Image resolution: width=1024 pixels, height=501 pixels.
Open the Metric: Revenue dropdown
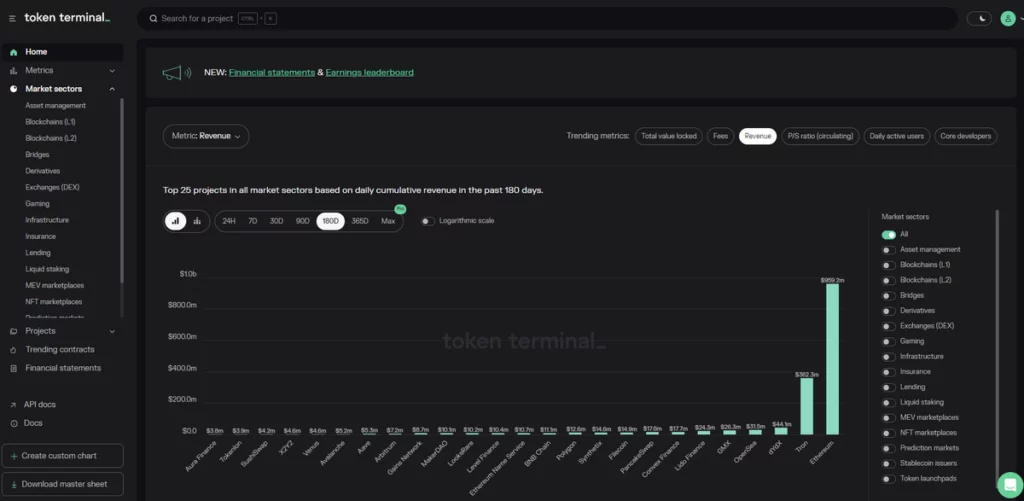pos(206,136)
